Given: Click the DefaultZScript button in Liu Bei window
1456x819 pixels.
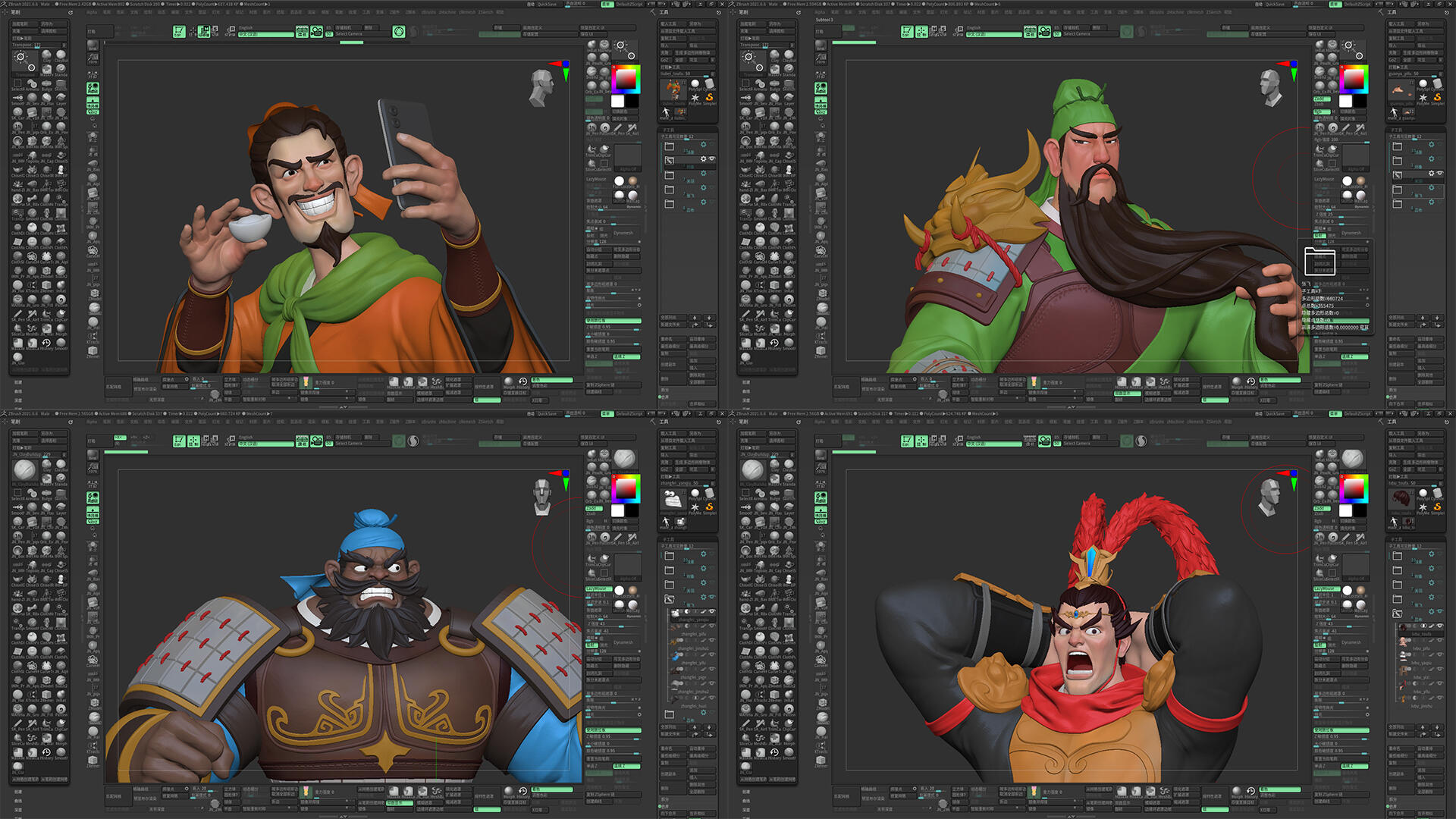Looking at the screenshot, I should click(629, 5).
